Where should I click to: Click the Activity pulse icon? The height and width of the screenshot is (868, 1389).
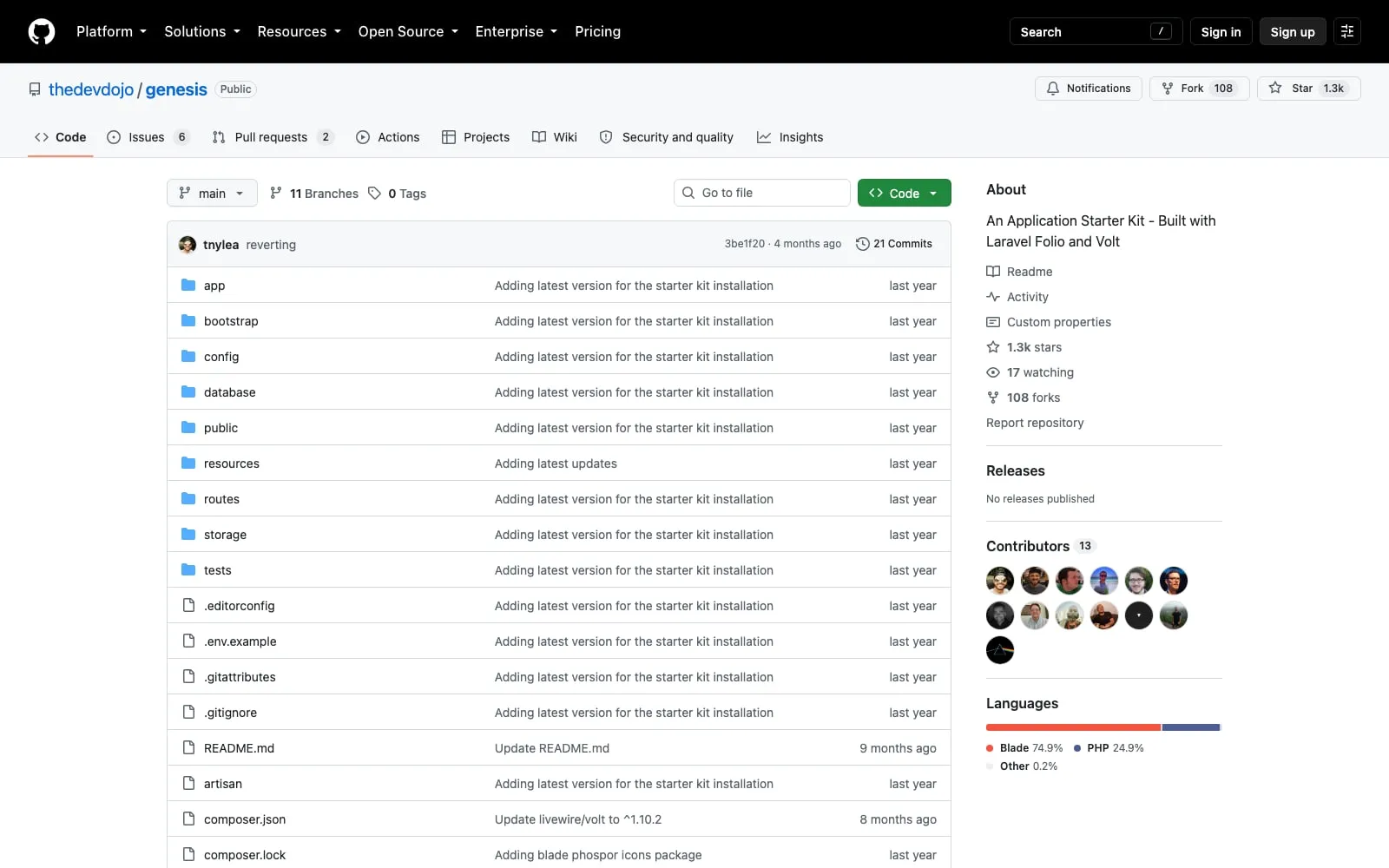pos(993,297)
